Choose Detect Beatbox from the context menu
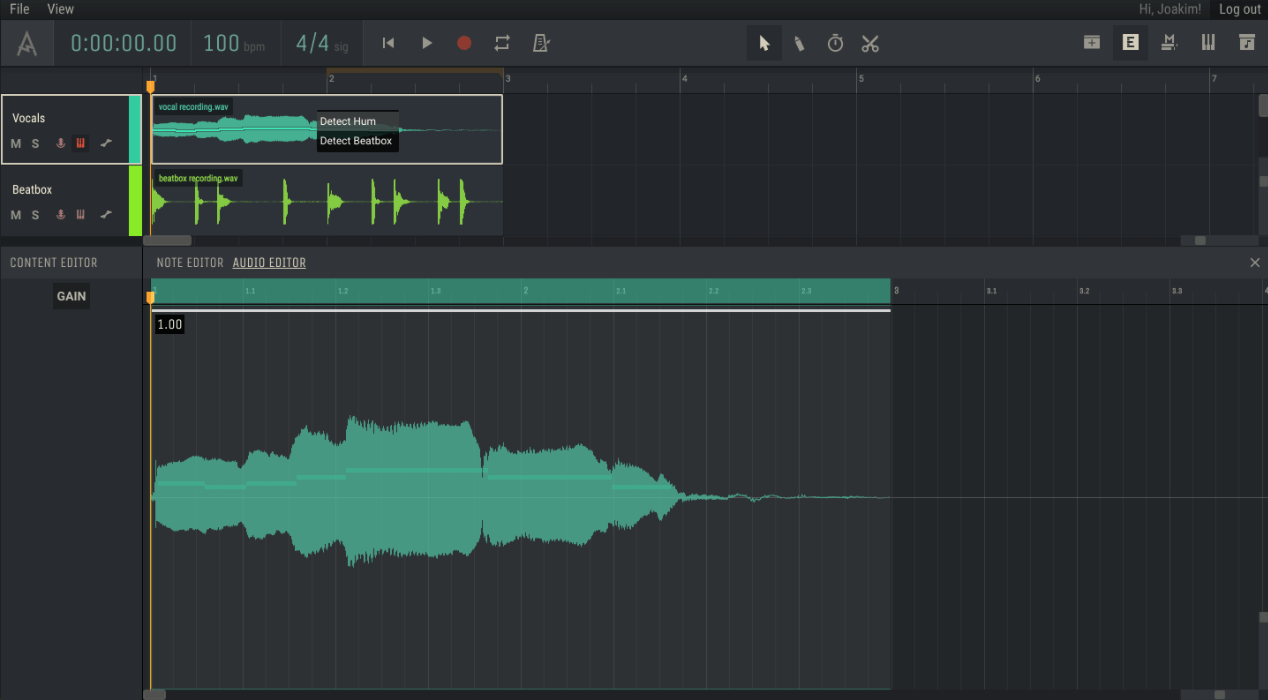Image resolution: width=1268 pixels, height=700 pixels. [x=357, y=141]
